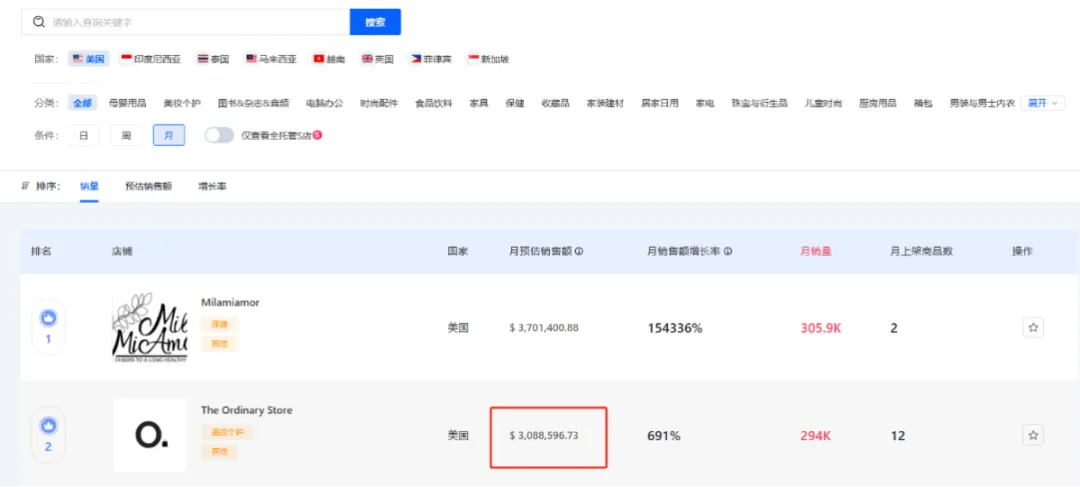1080x487 pixels.
Task: Click 其他 tag under The Ordinary Store
Action: tap(220, 452)
